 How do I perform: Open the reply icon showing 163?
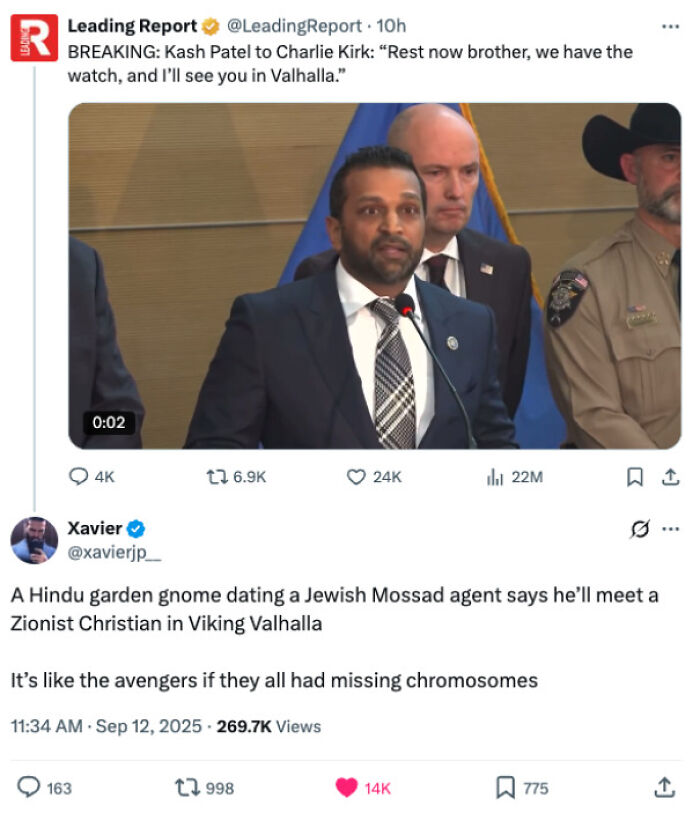pyautogui.click(x=30, y=788)
